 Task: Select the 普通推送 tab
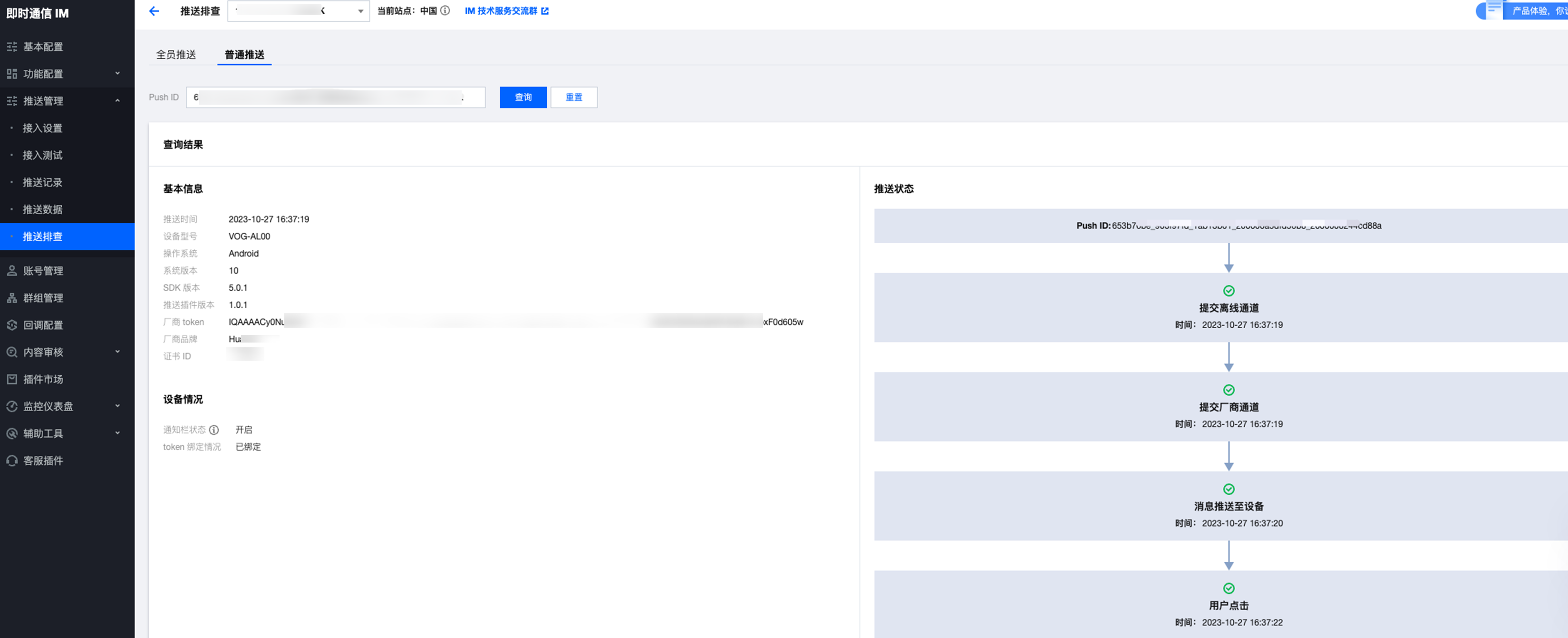tap(244, 55)
